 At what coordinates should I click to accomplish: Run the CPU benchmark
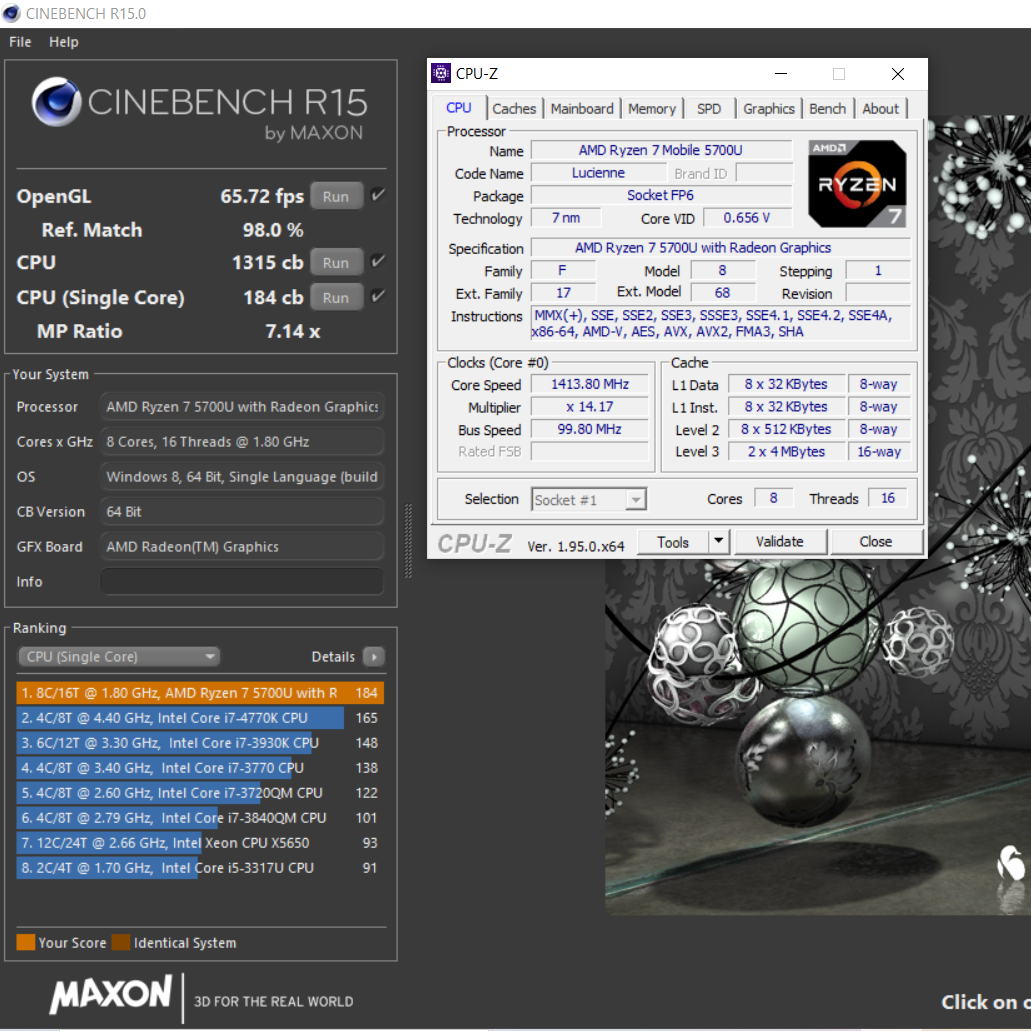click(336, 262)
